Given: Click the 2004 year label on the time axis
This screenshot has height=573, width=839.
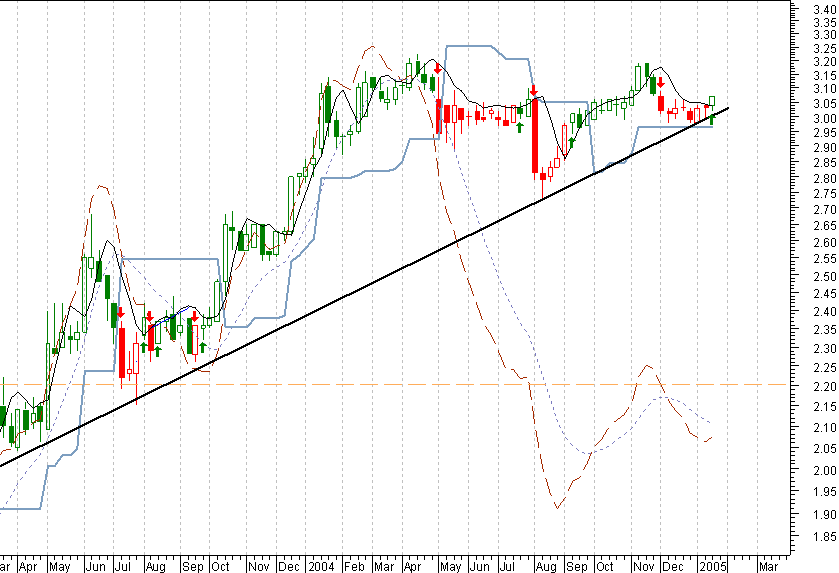Looking at the screenshot, I should [322, 567].
